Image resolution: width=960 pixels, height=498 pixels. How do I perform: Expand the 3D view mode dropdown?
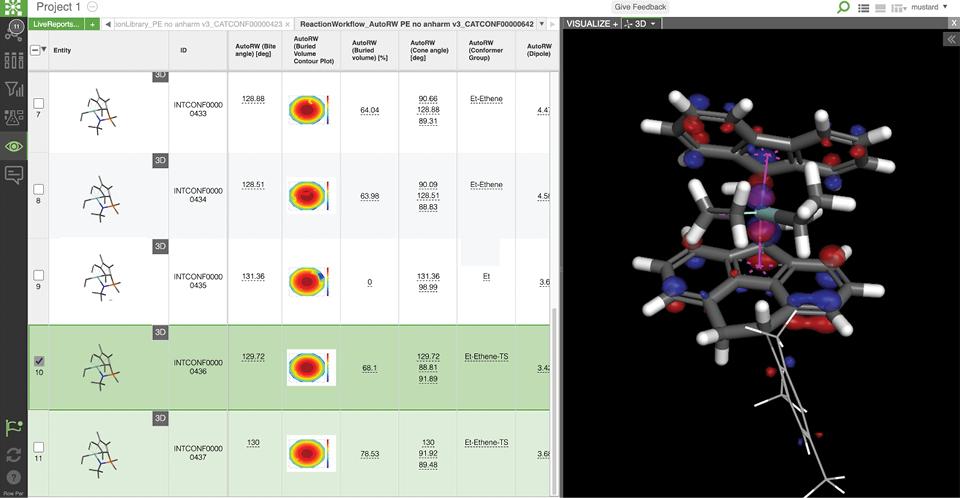pyautogui.click(x=640, y=23)
